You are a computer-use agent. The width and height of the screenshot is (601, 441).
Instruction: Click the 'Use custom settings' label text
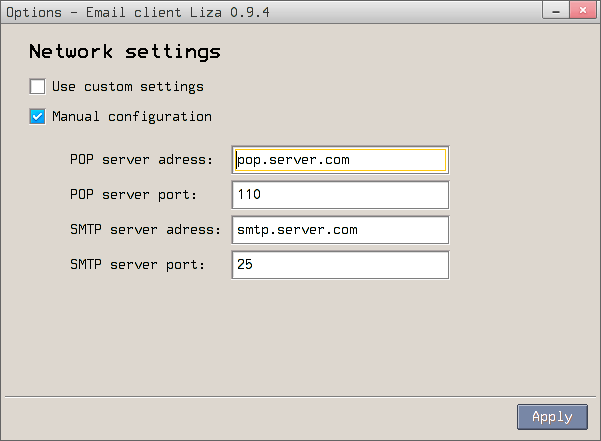coord(127,87)
